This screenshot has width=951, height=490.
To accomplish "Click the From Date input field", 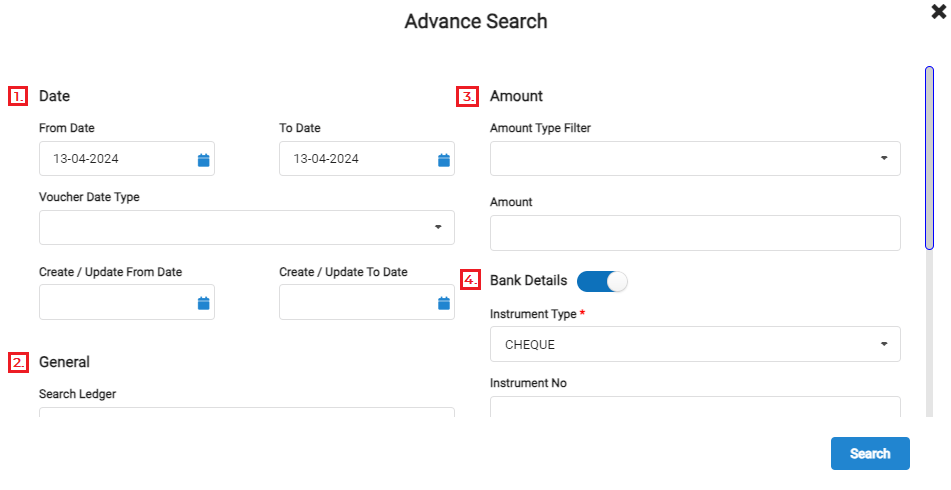I will tap(127, 159).
